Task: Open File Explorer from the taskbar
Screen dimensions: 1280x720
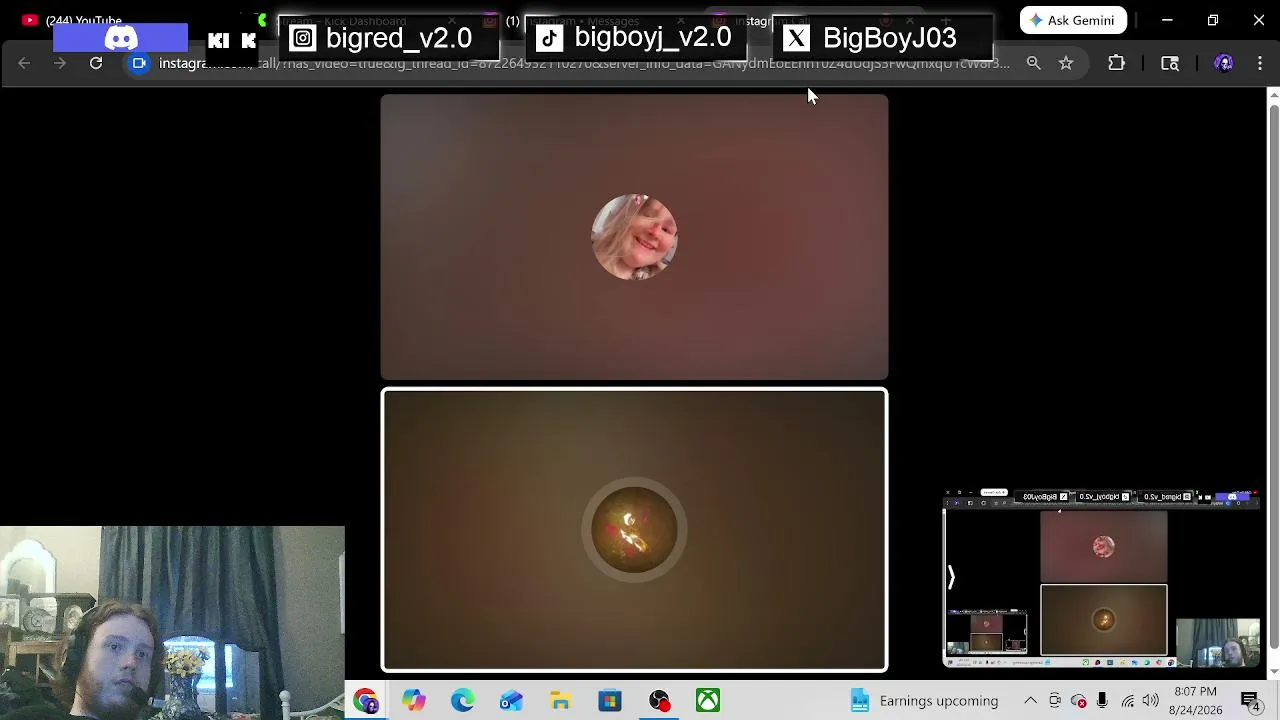Action: pyautogui.click(x=561, y=701)
